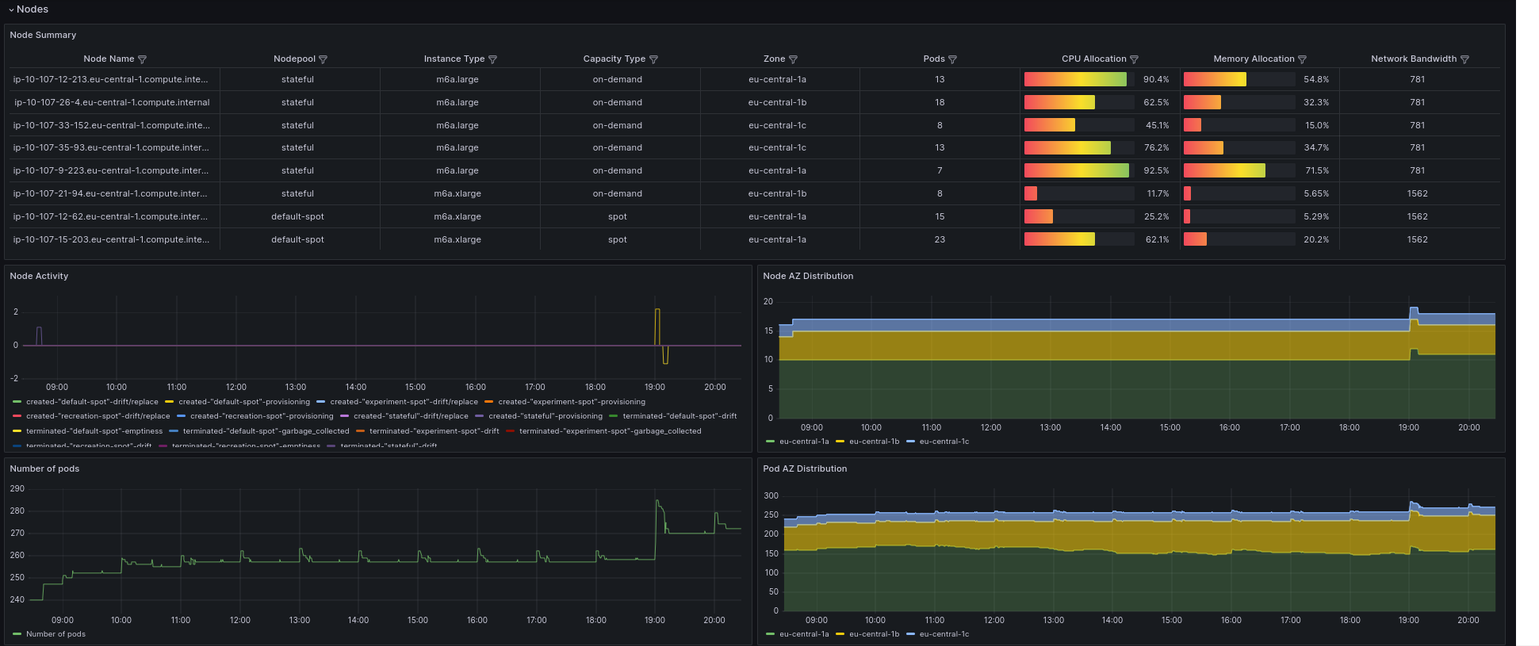The width and height of the screenshot is (1539, 646).
Task: Click the 90.4% CPU allocation gradient bar
Action: click(1075, 79)
